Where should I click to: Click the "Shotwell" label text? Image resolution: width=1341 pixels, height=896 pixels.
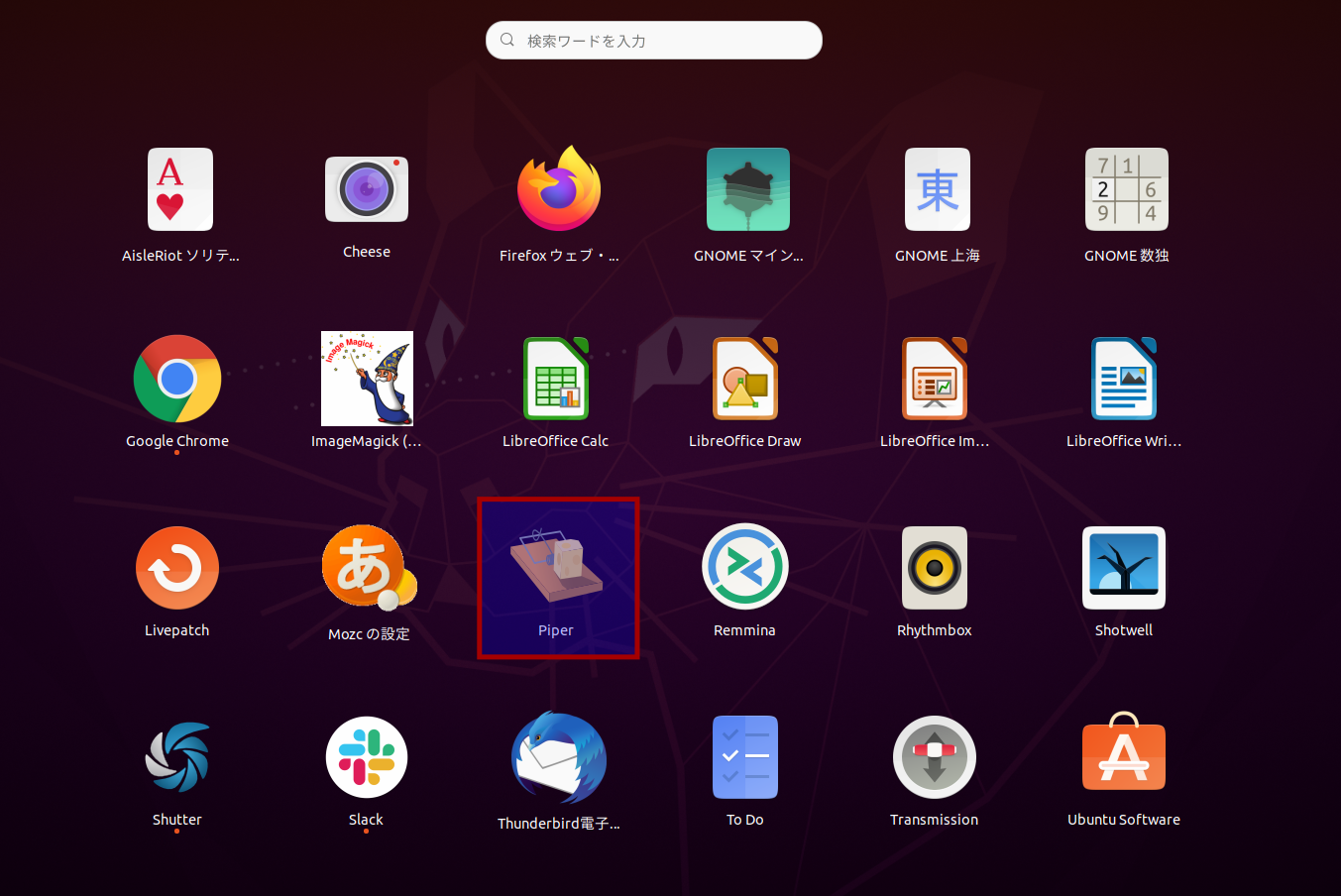(1124, 630)
